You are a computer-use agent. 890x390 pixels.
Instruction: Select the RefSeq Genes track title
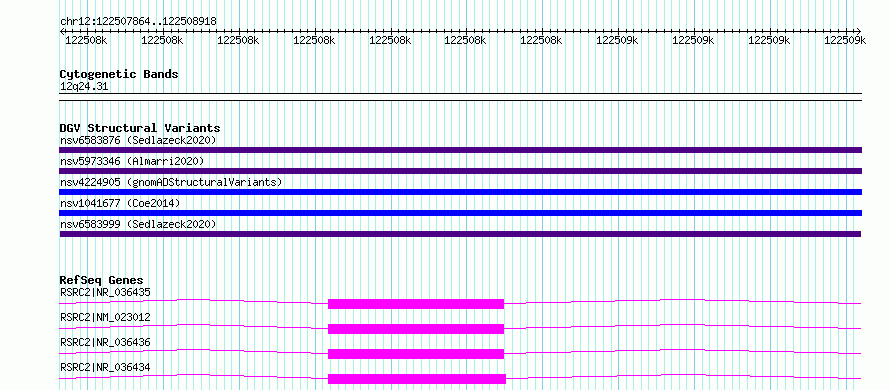coord(102,280)
